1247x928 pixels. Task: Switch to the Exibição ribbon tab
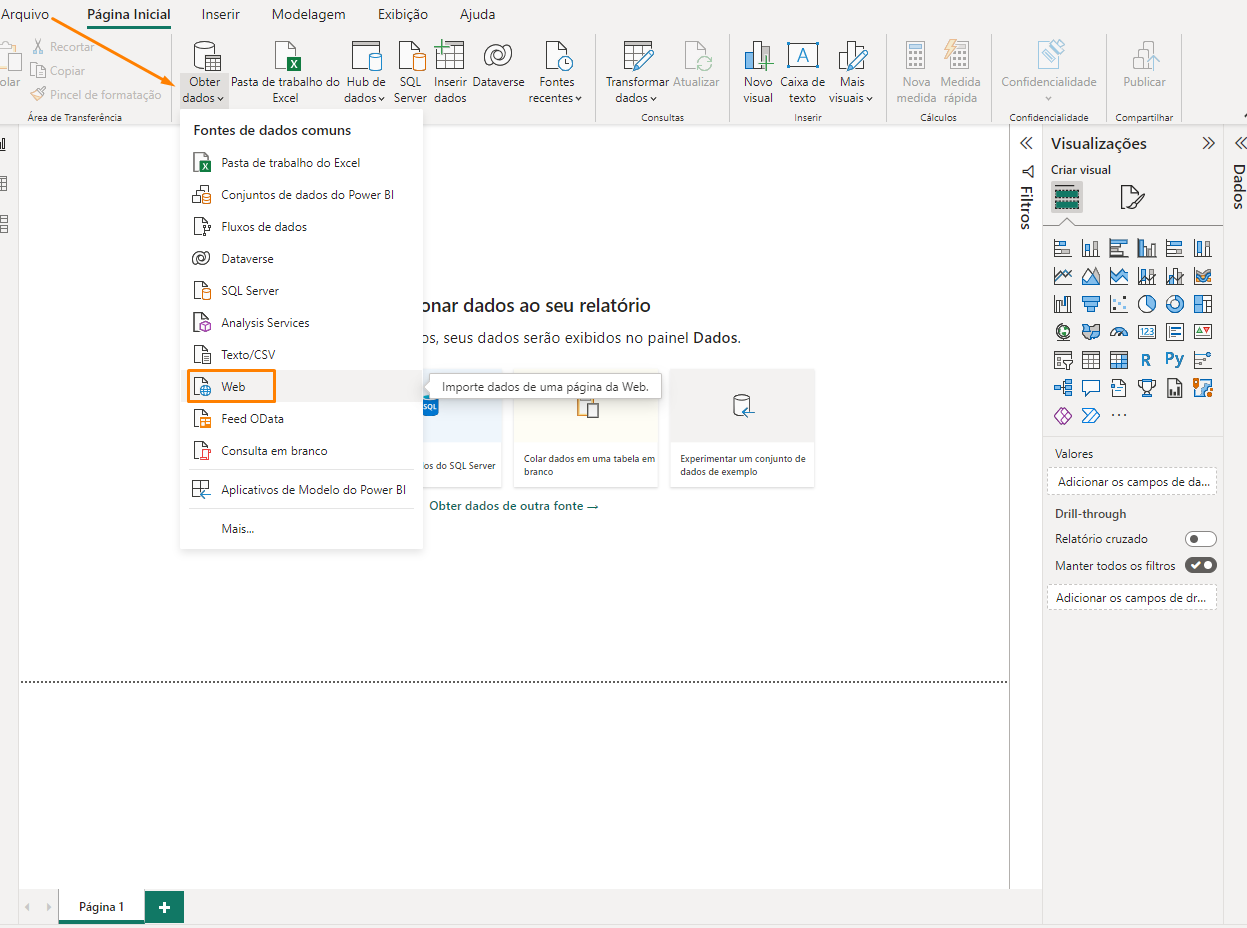coord(403,14)
